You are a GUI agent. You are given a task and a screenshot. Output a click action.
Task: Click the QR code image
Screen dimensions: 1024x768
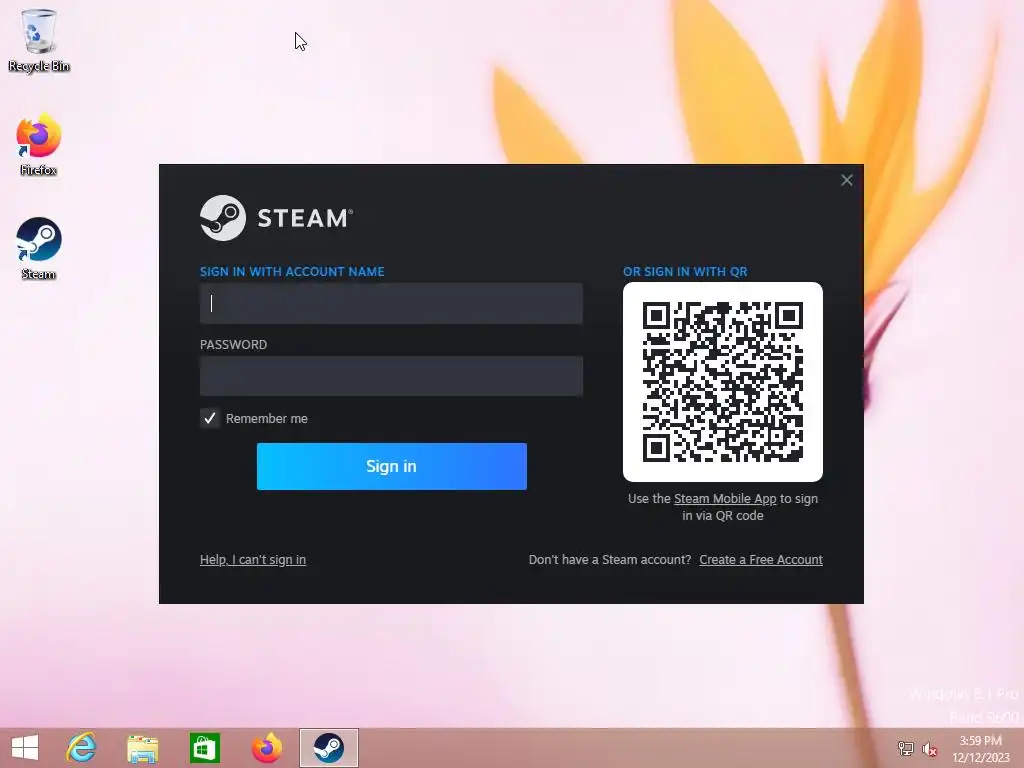point(722,382)
